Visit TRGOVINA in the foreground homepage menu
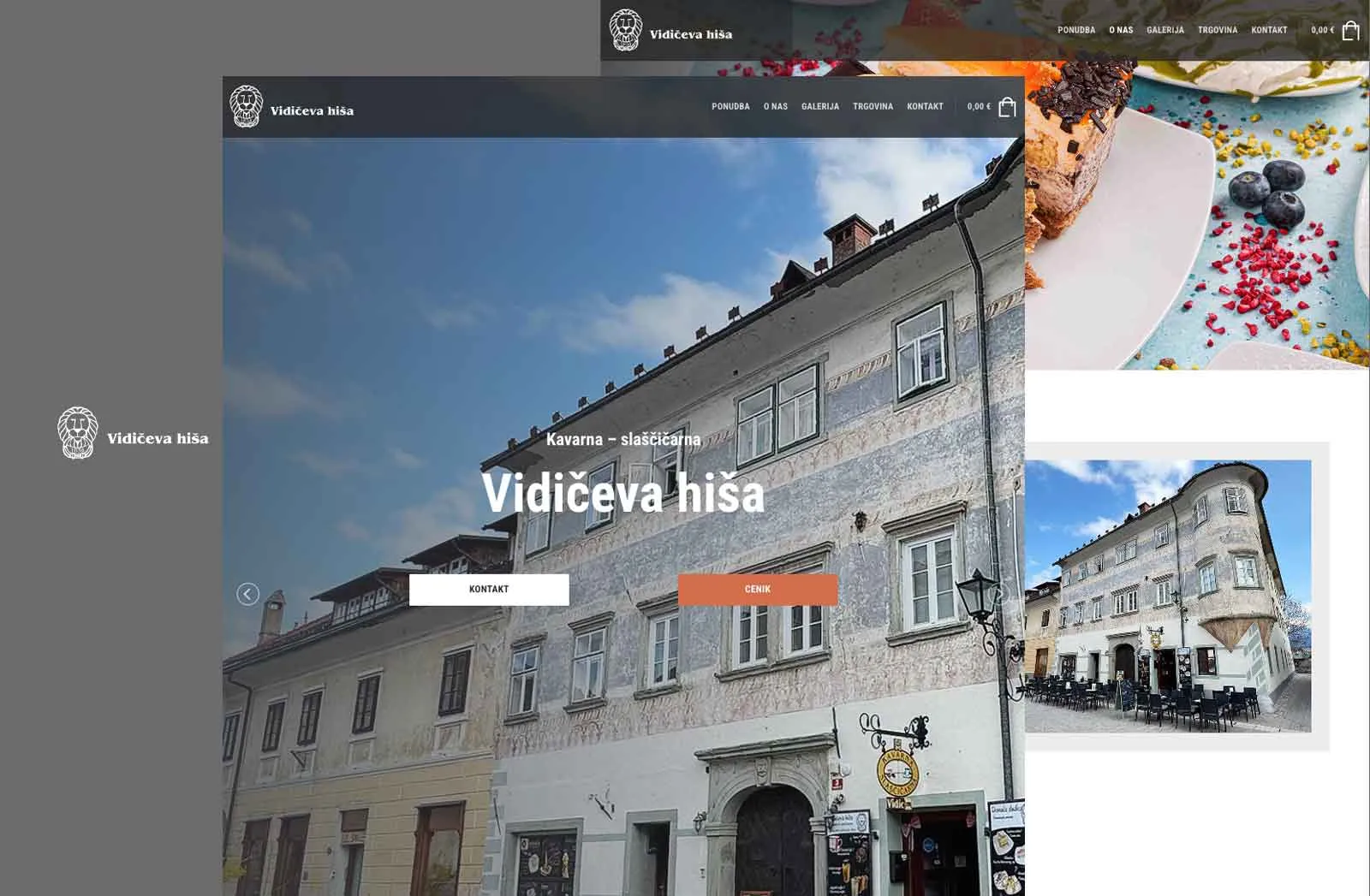 coord(873,107)
